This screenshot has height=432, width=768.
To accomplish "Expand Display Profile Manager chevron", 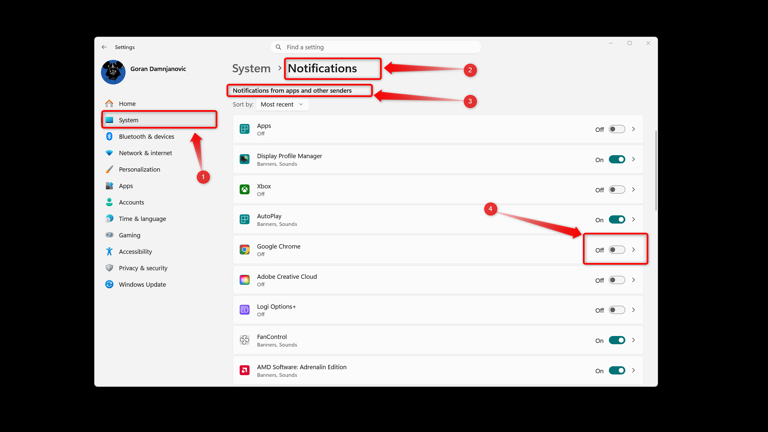I will [x=633, y=159].
